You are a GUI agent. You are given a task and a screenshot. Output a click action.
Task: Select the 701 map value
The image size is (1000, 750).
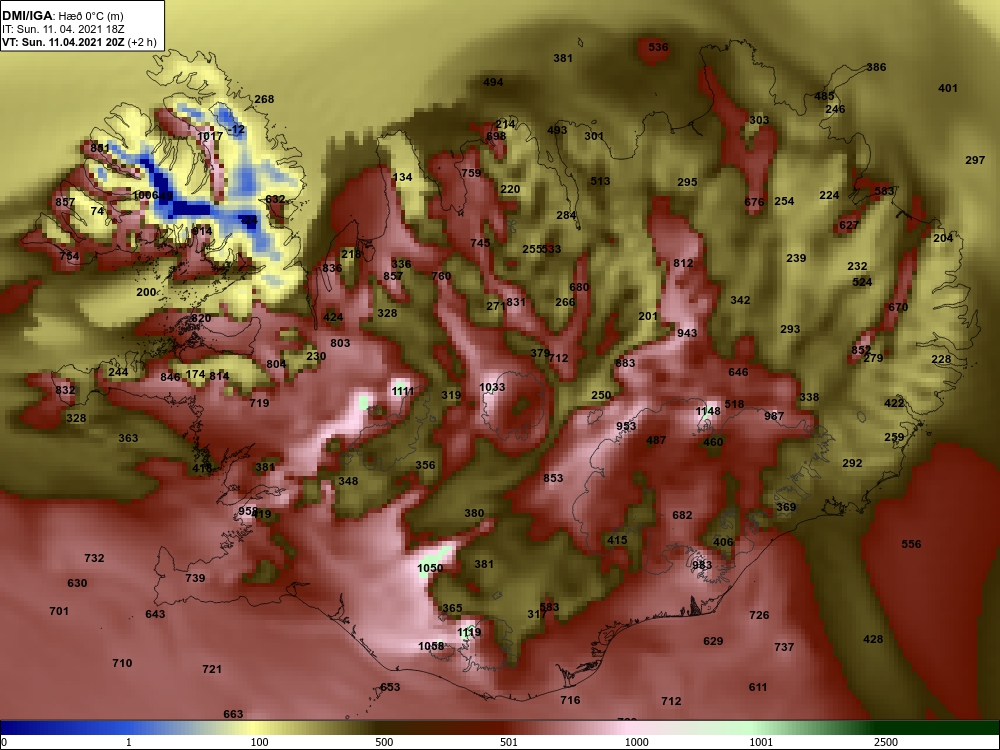[59, 612]
